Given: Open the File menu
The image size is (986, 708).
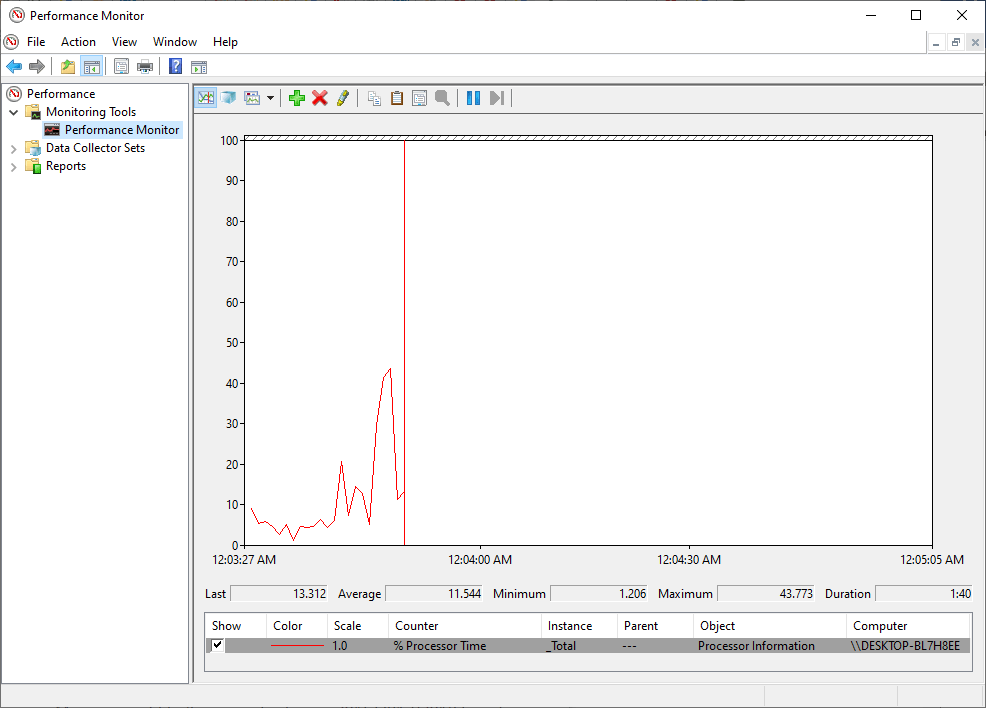Looking at the screenshot, I should coord(36,41).
